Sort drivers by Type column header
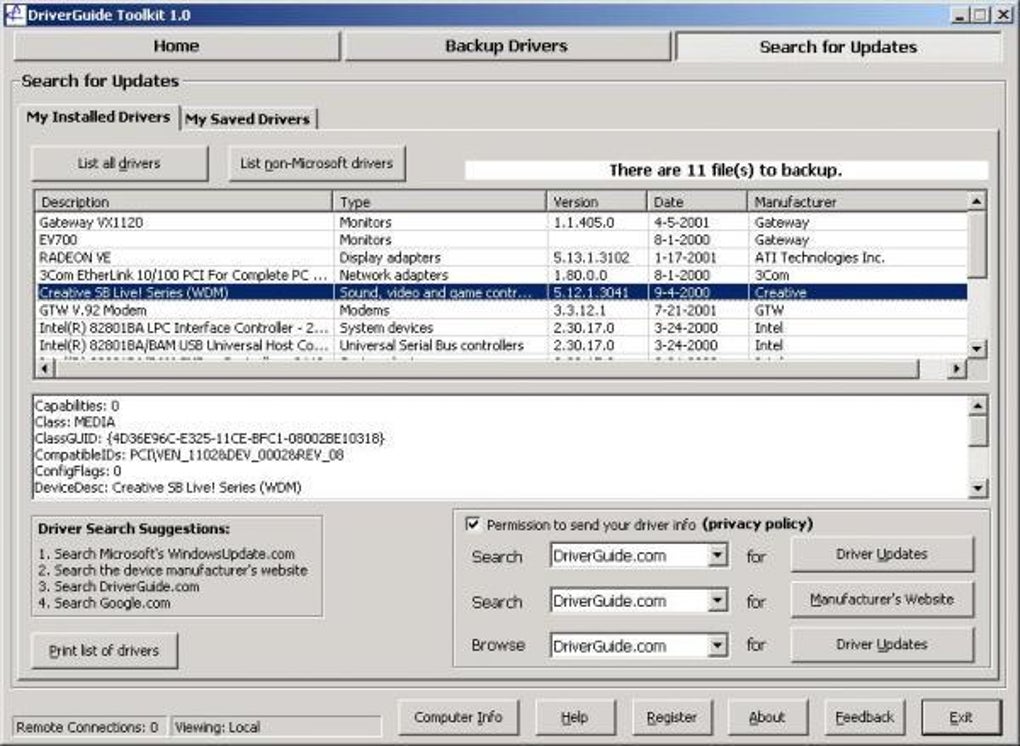The height and width of the screenshot is (746, 1020). [439, 202]
